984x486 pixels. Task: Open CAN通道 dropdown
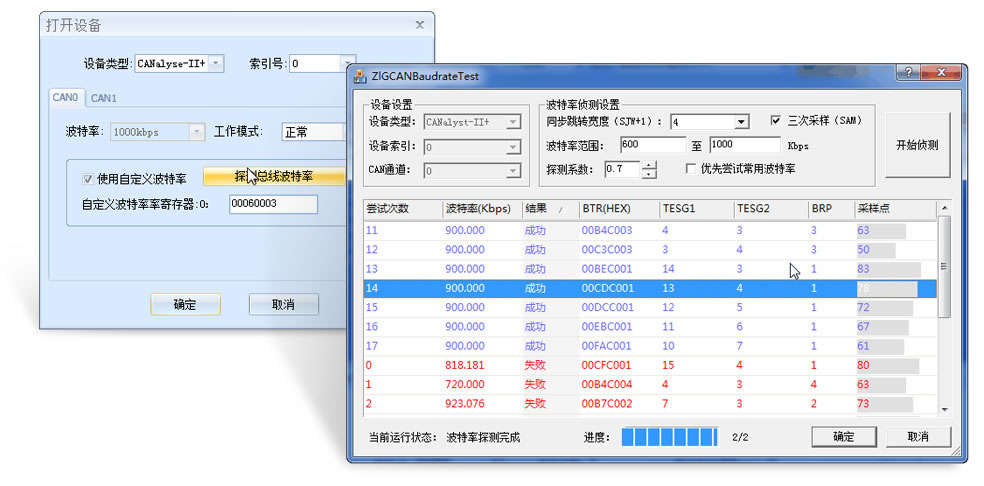click(513, 171)
